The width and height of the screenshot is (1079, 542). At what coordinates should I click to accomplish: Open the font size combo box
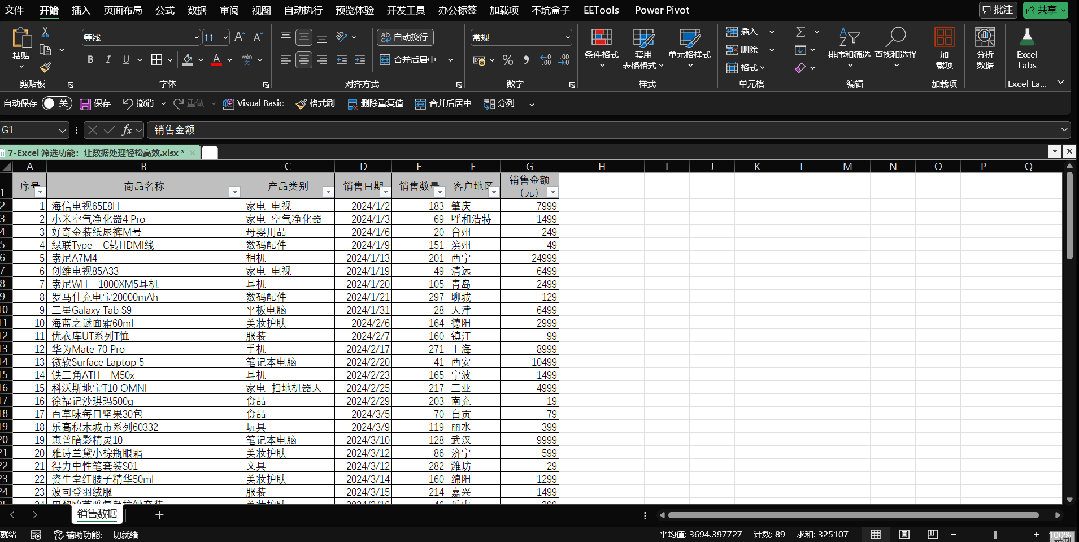(216, 37)
